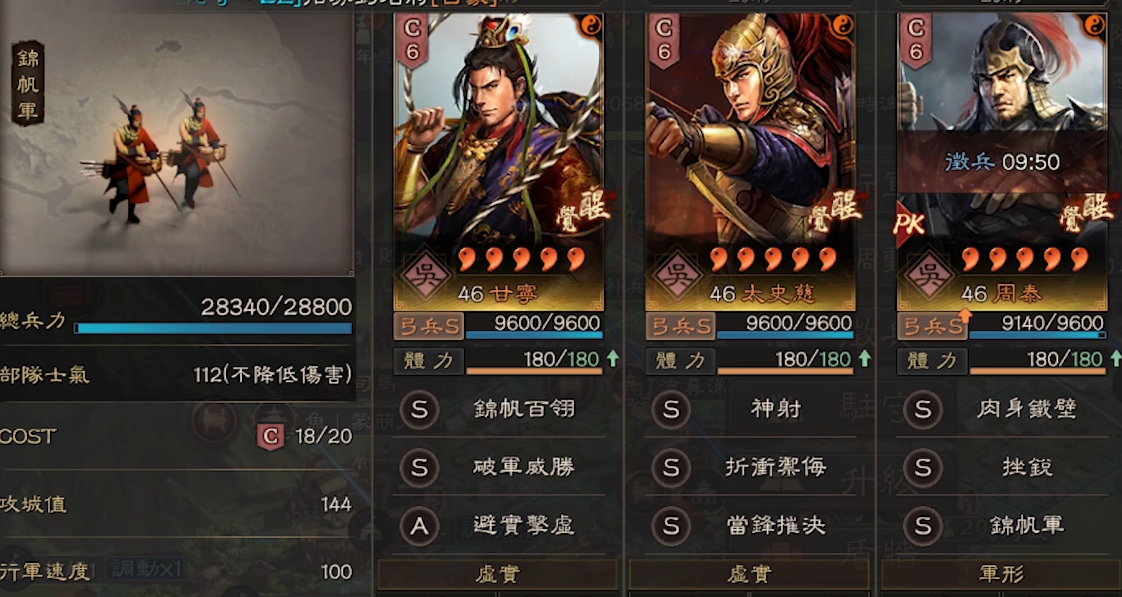Click the S rank circle next to 神射
The width and height of the screenshot is (1122, 597).
670,409
